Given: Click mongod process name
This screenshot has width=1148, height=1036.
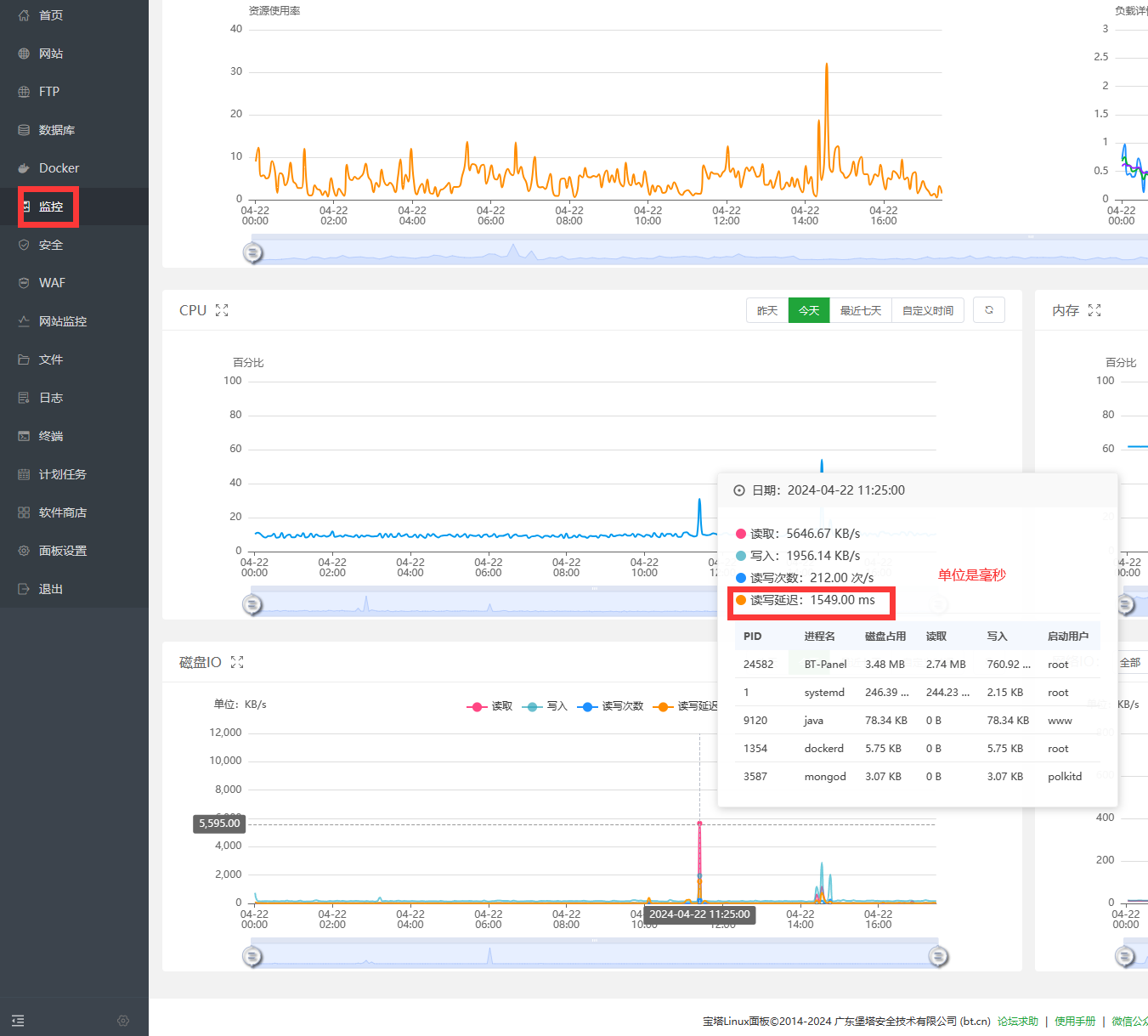Looking at the screenshot, I should tap(825, 777).
